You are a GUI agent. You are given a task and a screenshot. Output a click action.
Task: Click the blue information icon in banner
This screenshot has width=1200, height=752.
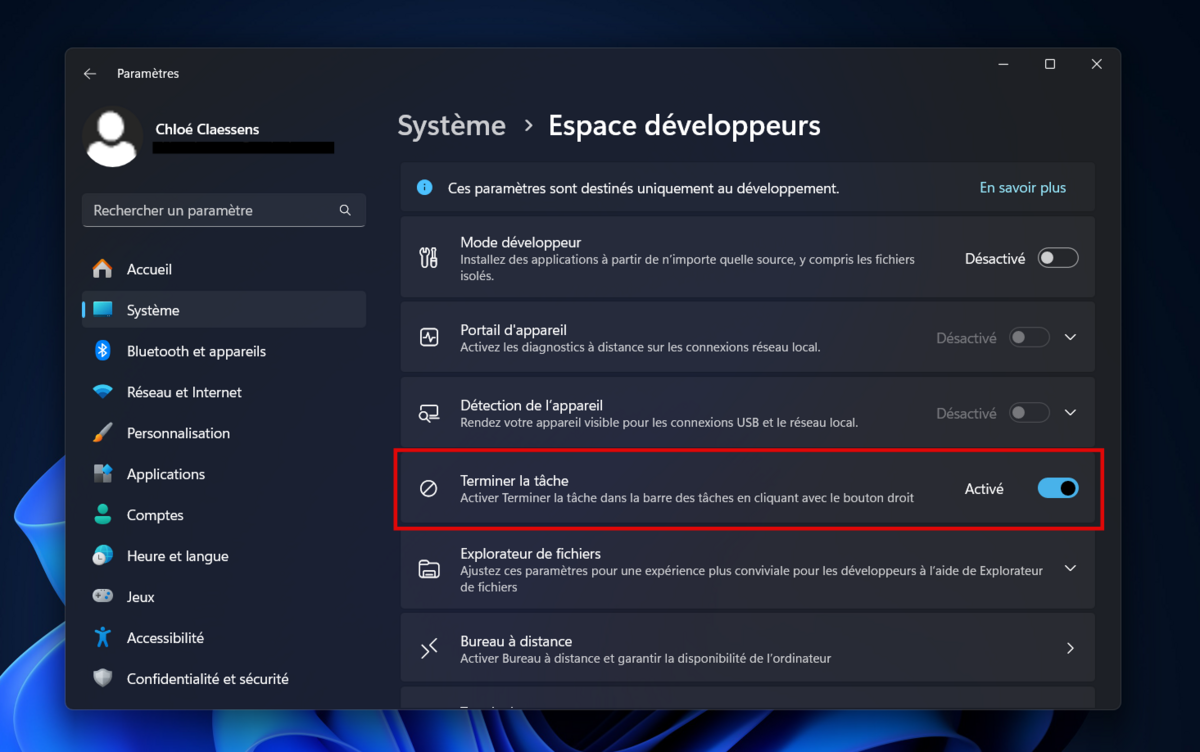click(424, 188)
